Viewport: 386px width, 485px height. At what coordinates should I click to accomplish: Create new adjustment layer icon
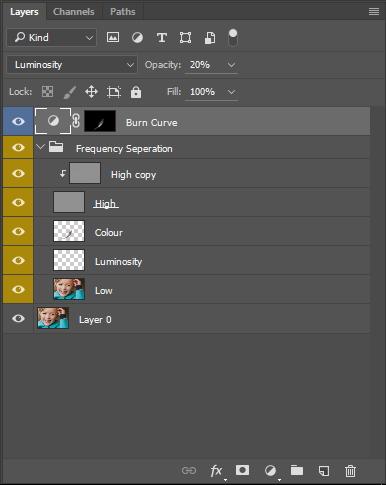pyautogui.click(x=270, y=471)
